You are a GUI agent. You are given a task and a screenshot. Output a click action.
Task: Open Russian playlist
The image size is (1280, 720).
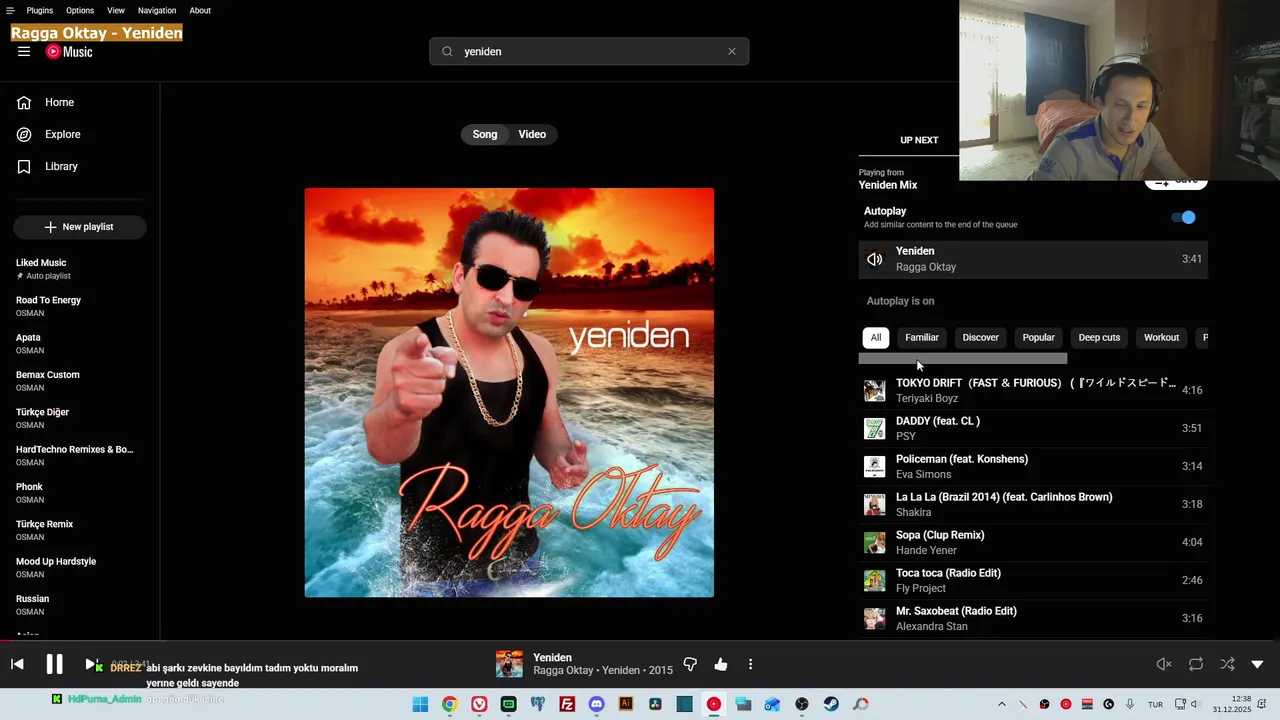coord(80,605)
